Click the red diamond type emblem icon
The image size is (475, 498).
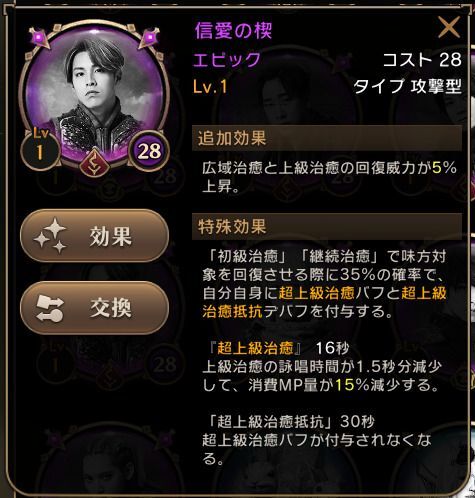pos(95,162)
